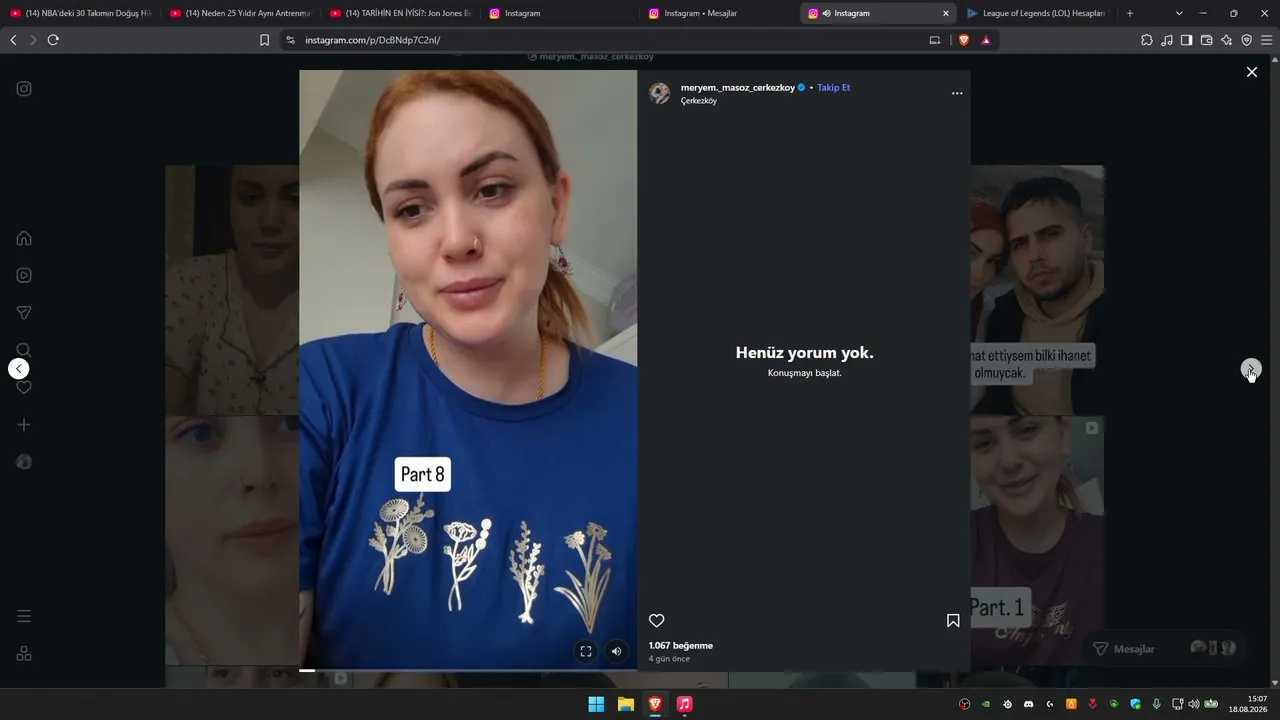Mute the video with the speaker button
Image resolution: width=1280 pixels, height=720 pixels.
pyautogui.click(x=616, y=651)
